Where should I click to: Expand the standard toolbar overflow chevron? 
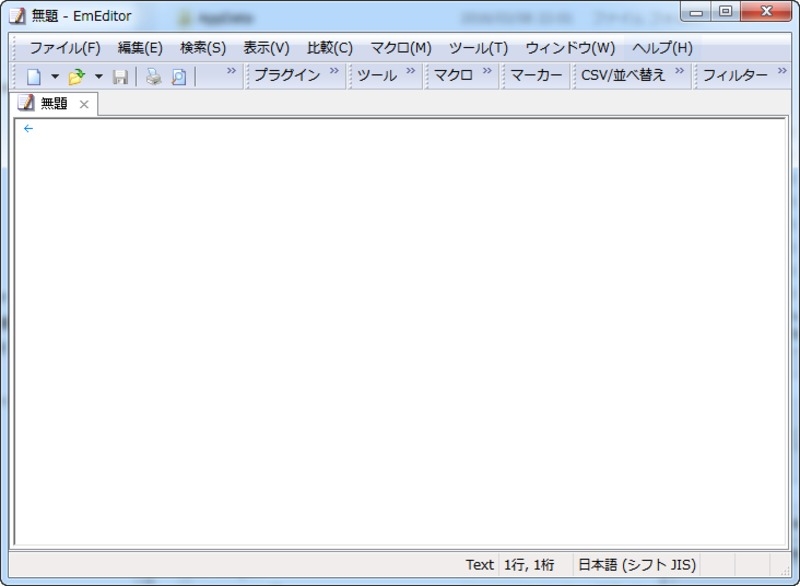[232, 70]
